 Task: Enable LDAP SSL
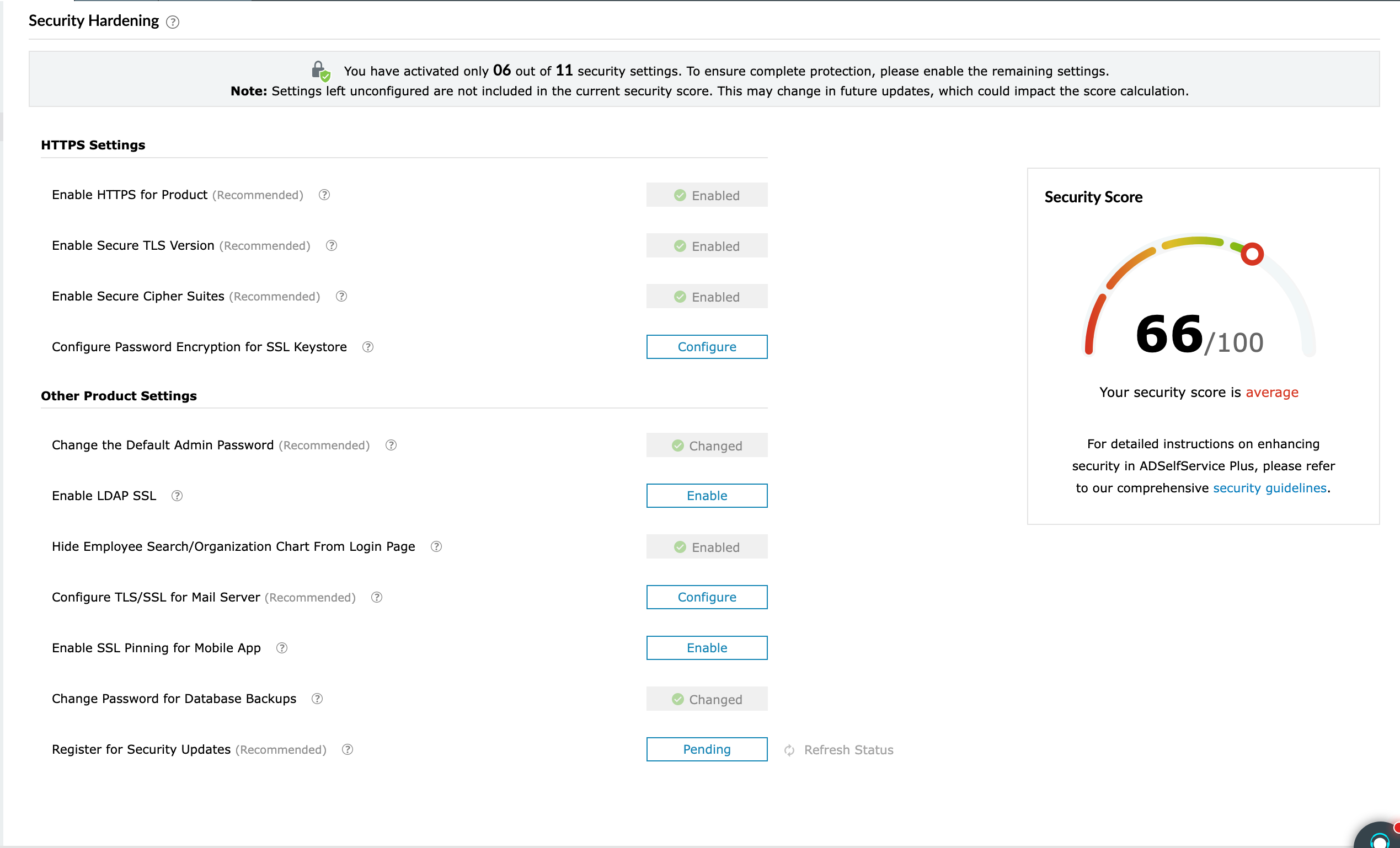[x=707, y=495]
